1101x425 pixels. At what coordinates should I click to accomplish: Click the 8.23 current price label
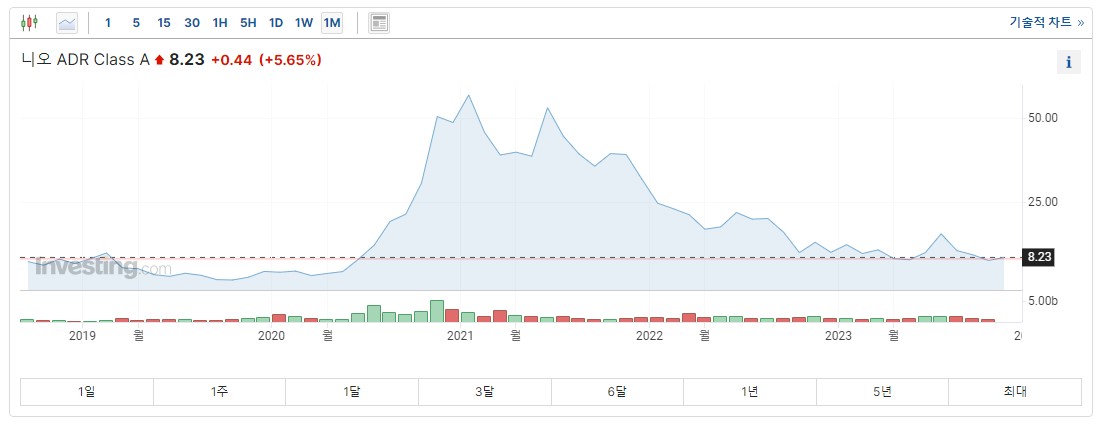[1039, 257]
